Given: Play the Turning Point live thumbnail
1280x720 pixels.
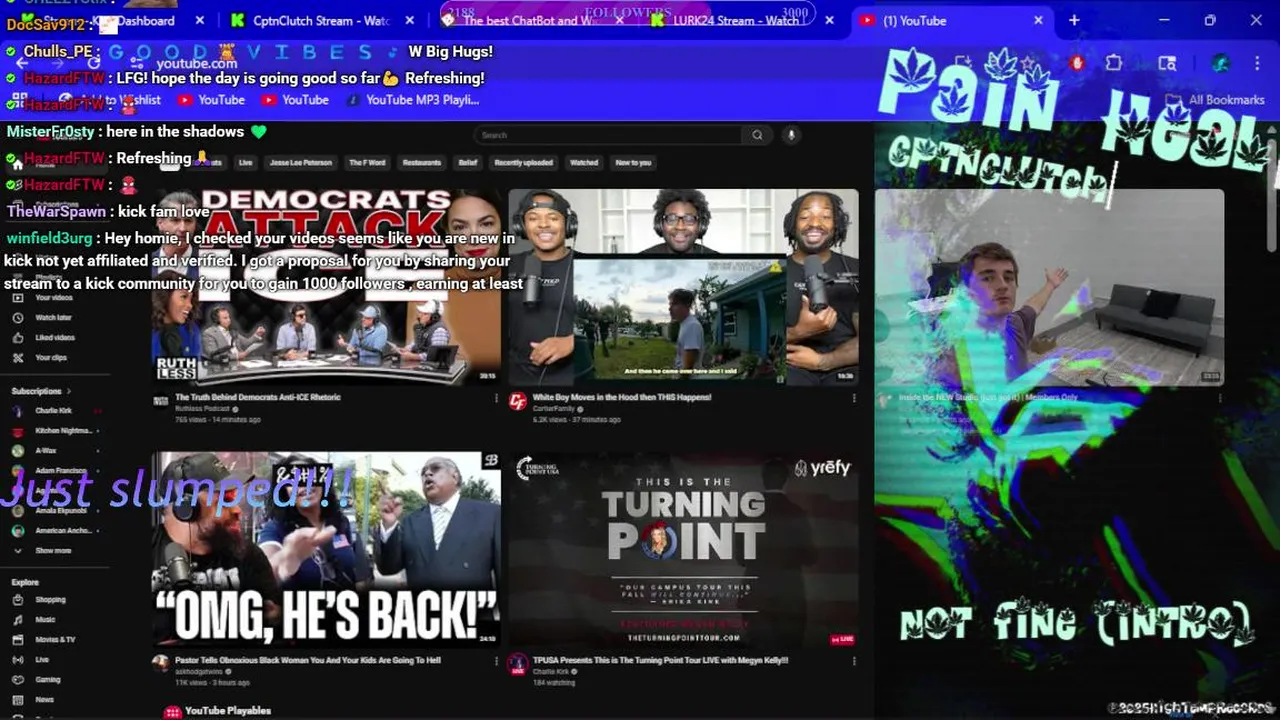Looking at the screenshot, I should [x=684, y=549].
